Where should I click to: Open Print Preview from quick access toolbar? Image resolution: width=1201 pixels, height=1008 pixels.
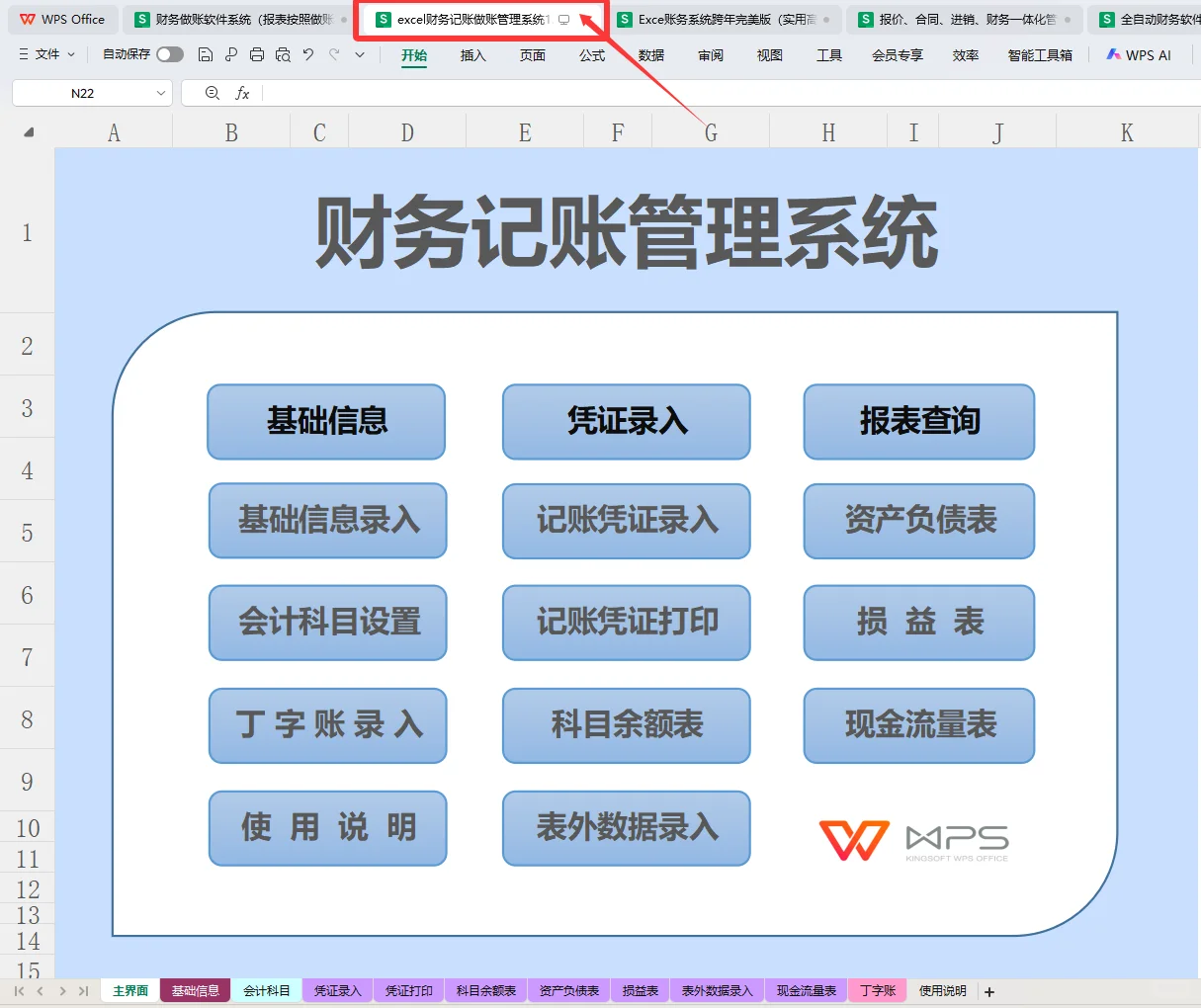click(x=284, y=55)
